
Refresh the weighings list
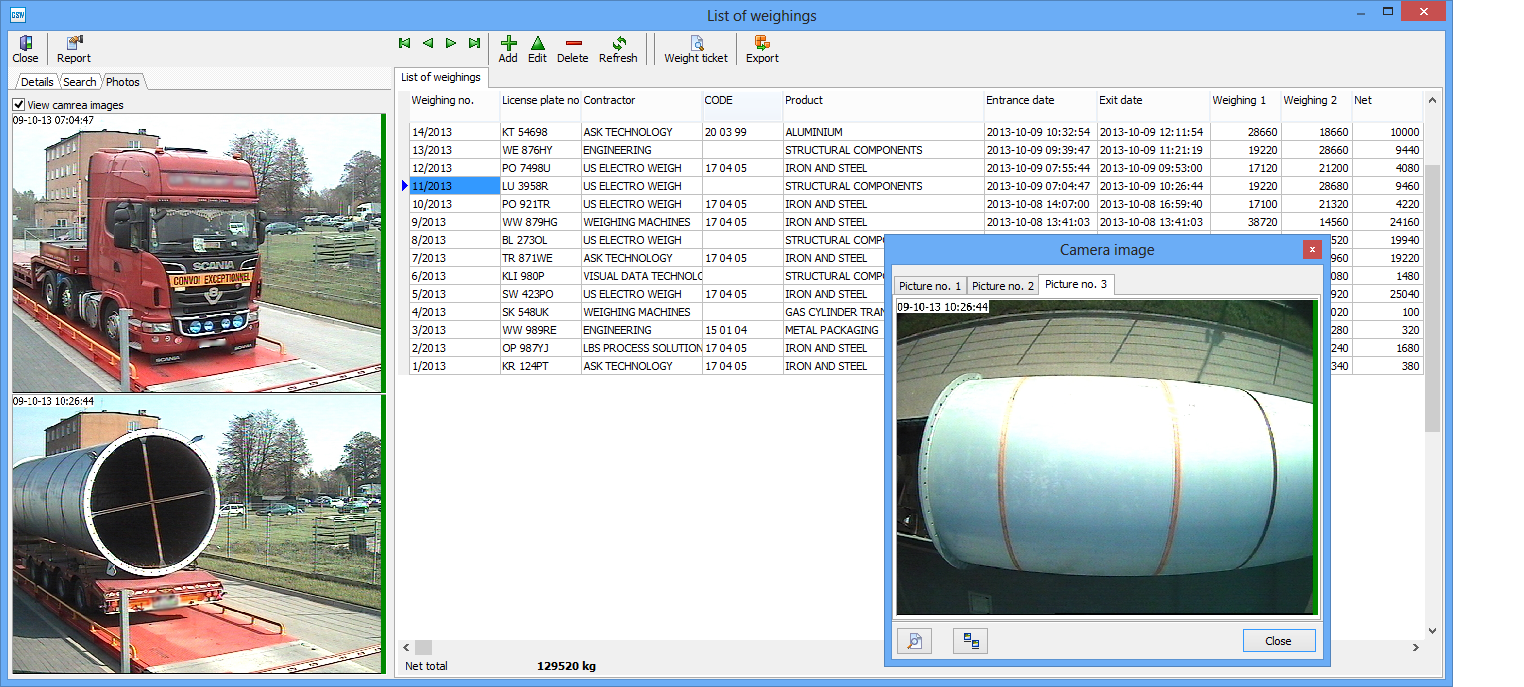618,48
